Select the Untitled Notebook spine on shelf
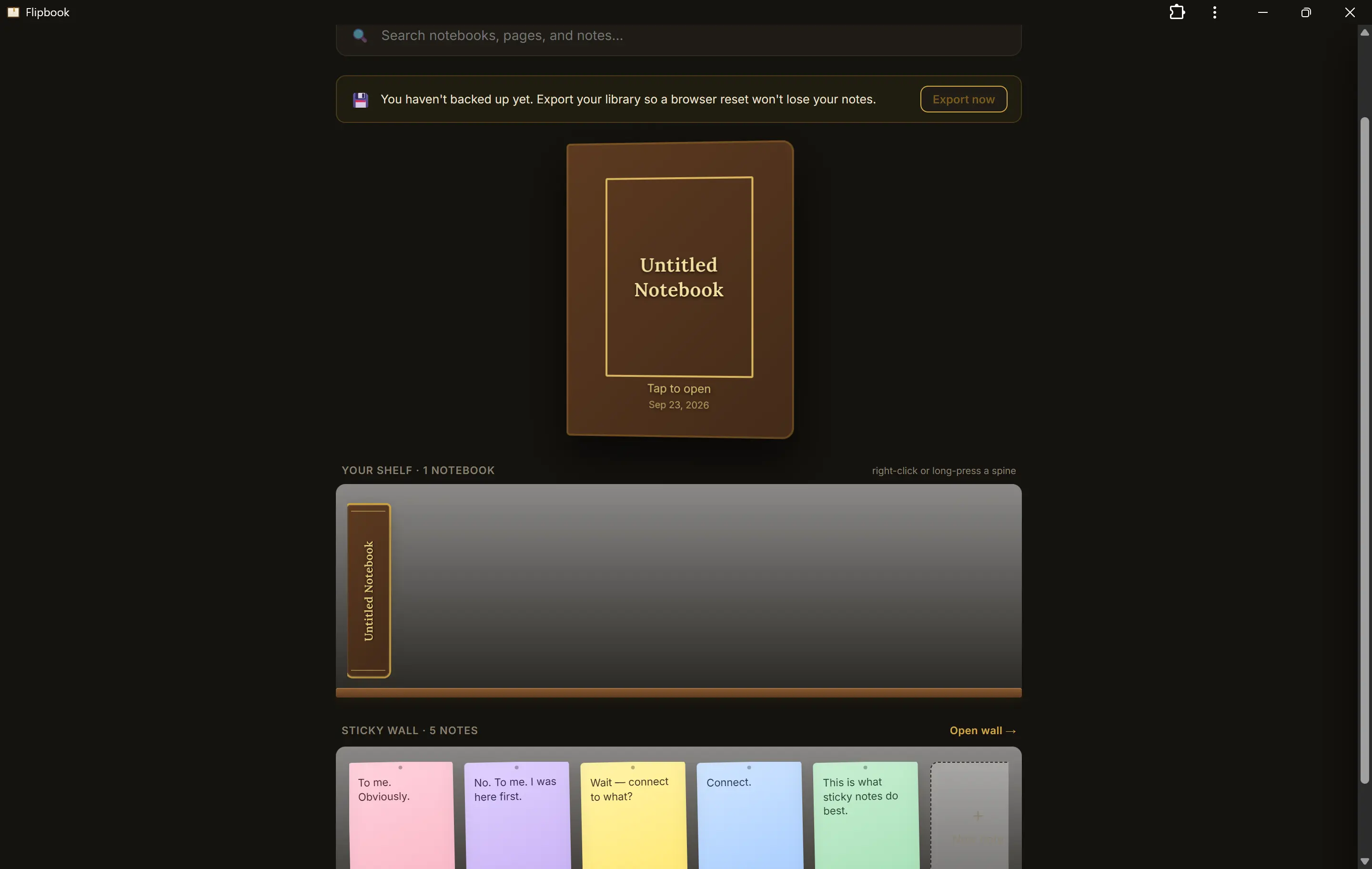This screenshot has height=869, width=1372. (x=369, y=590)
